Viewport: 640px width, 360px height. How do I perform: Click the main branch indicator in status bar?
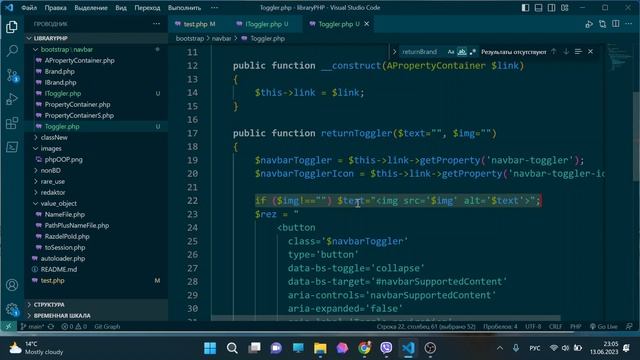point(32,327)
